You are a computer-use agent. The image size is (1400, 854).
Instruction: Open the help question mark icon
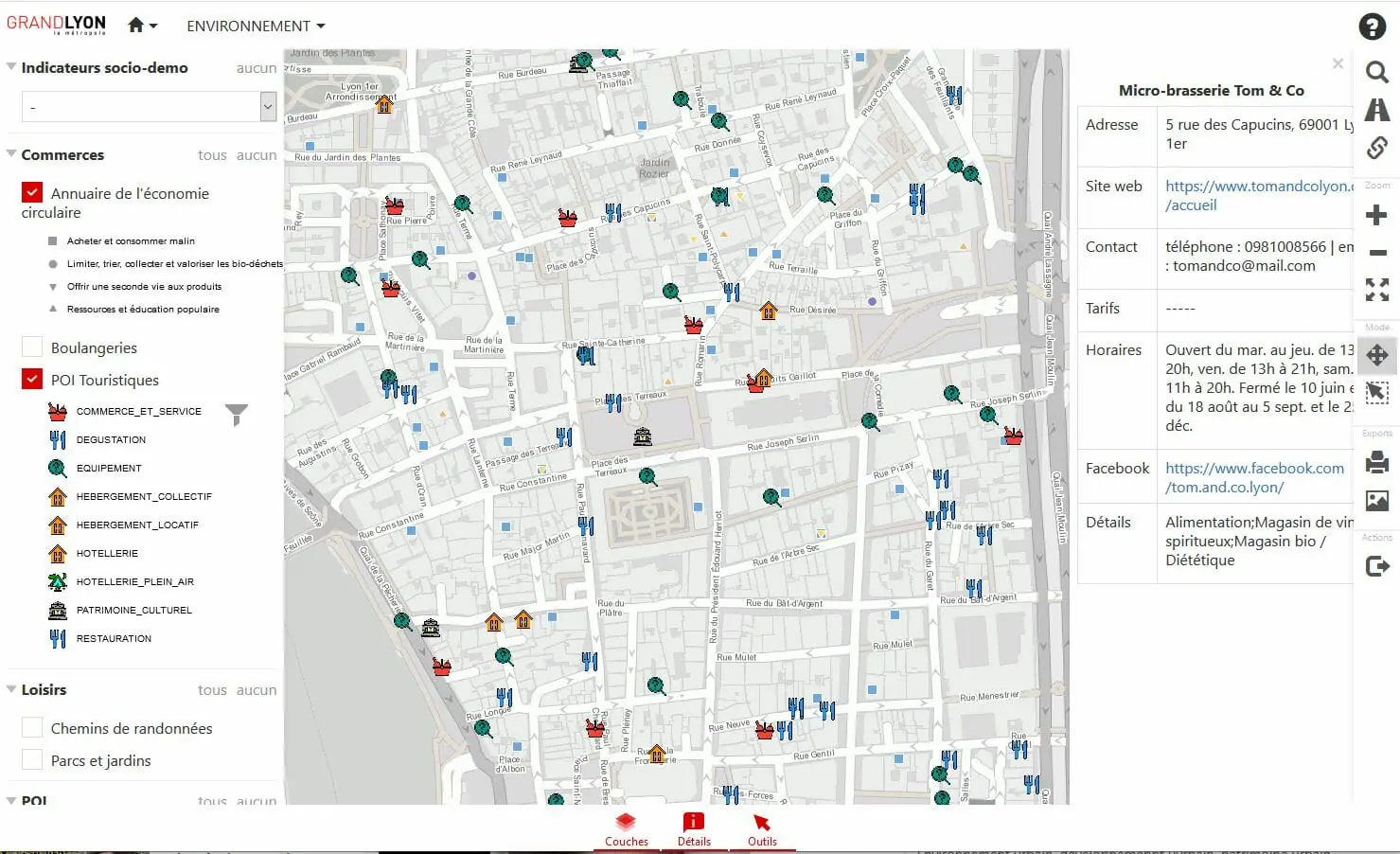click(1372, 27)
